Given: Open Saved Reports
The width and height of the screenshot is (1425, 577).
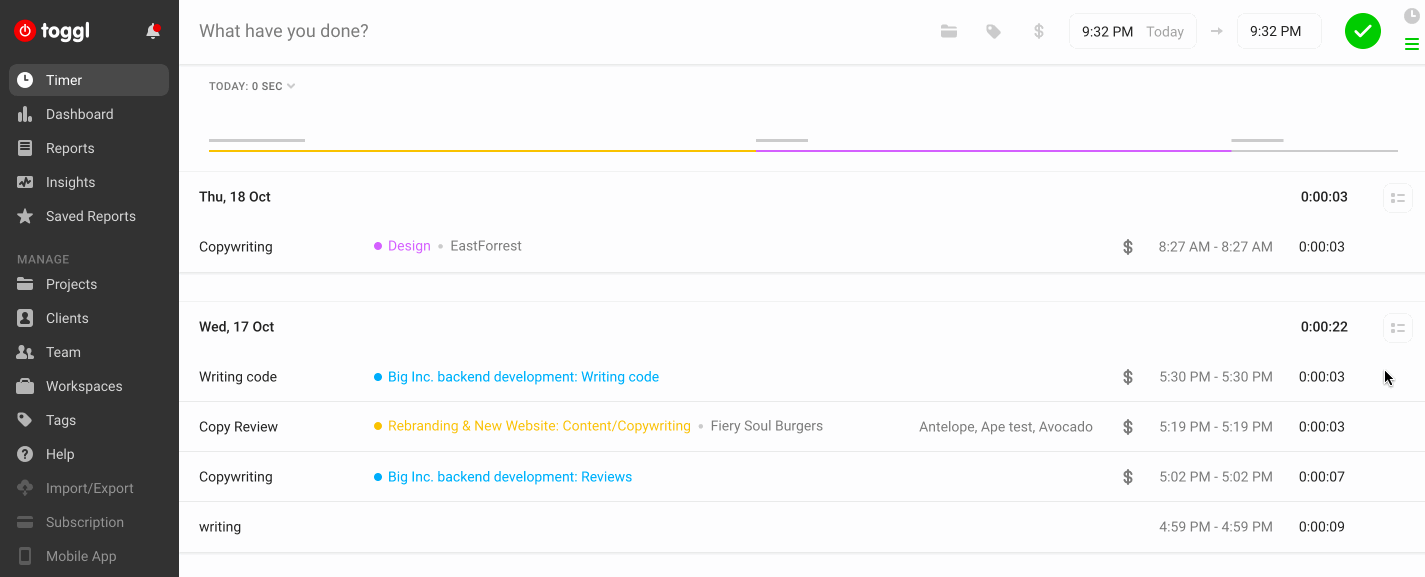Looking at the screenshot, I should (89, 216).
